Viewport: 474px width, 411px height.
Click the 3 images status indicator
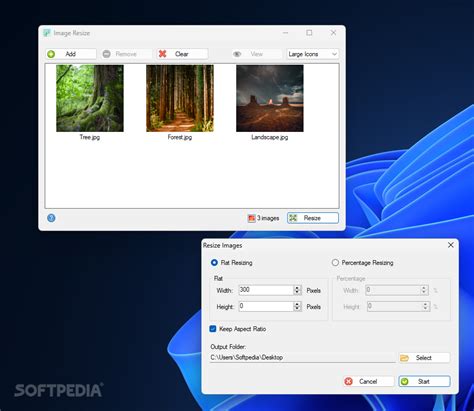(263, 218)
